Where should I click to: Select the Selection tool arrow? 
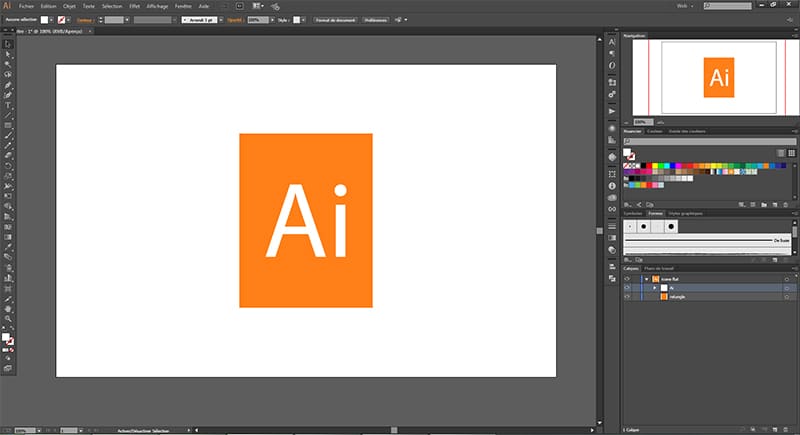pos(8,44)
